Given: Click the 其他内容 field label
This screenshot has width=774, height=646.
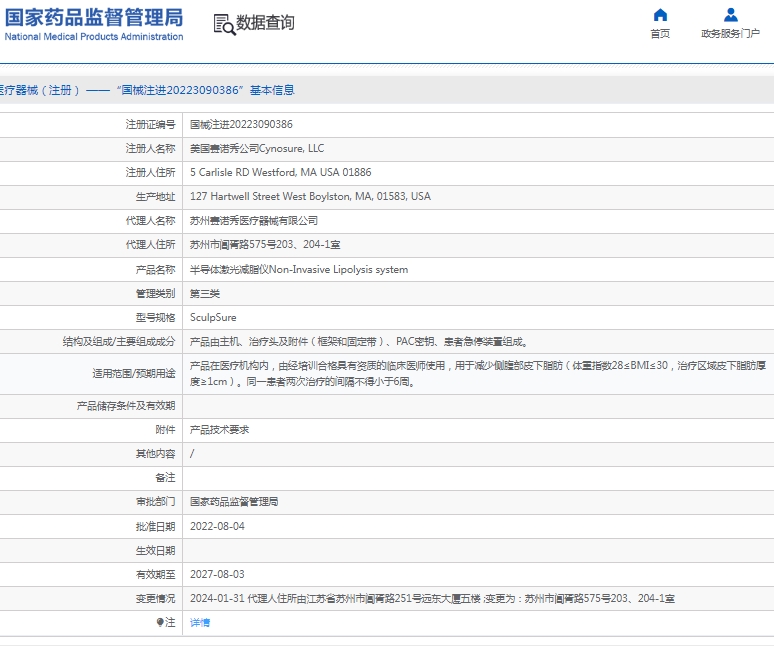Looking at the screenshot, I should click(155, 454).
